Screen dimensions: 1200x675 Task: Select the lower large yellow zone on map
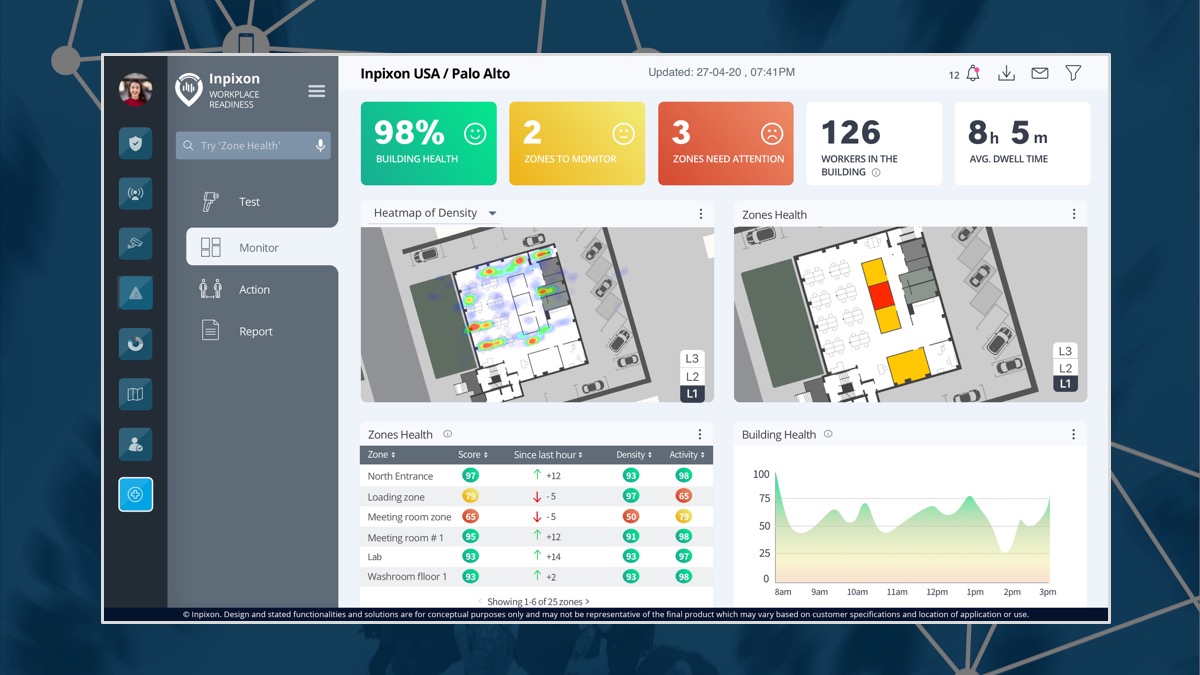[907, 366]
